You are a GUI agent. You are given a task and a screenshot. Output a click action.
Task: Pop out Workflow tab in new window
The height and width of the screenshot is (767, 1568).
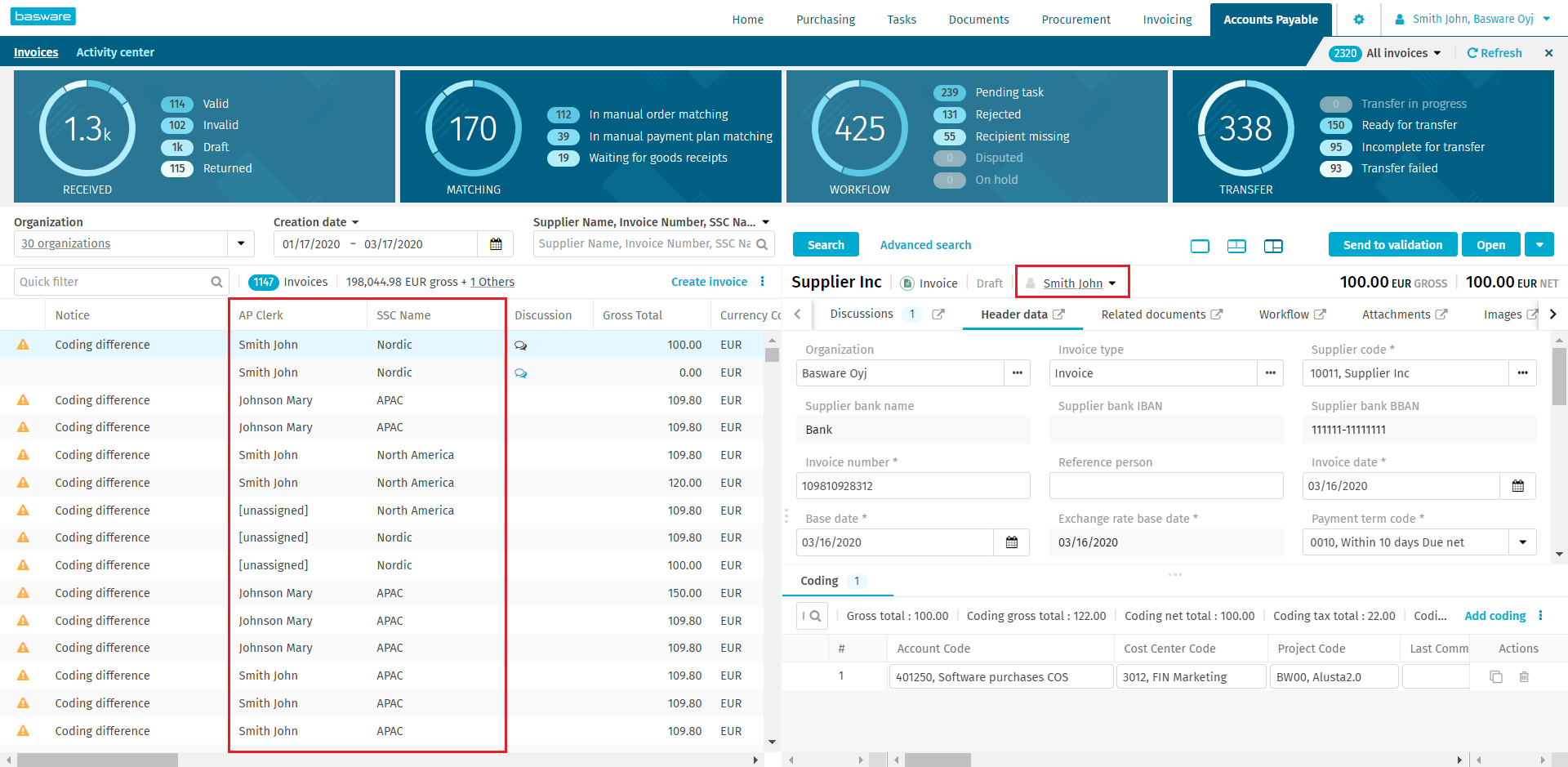coord(1320,314)
